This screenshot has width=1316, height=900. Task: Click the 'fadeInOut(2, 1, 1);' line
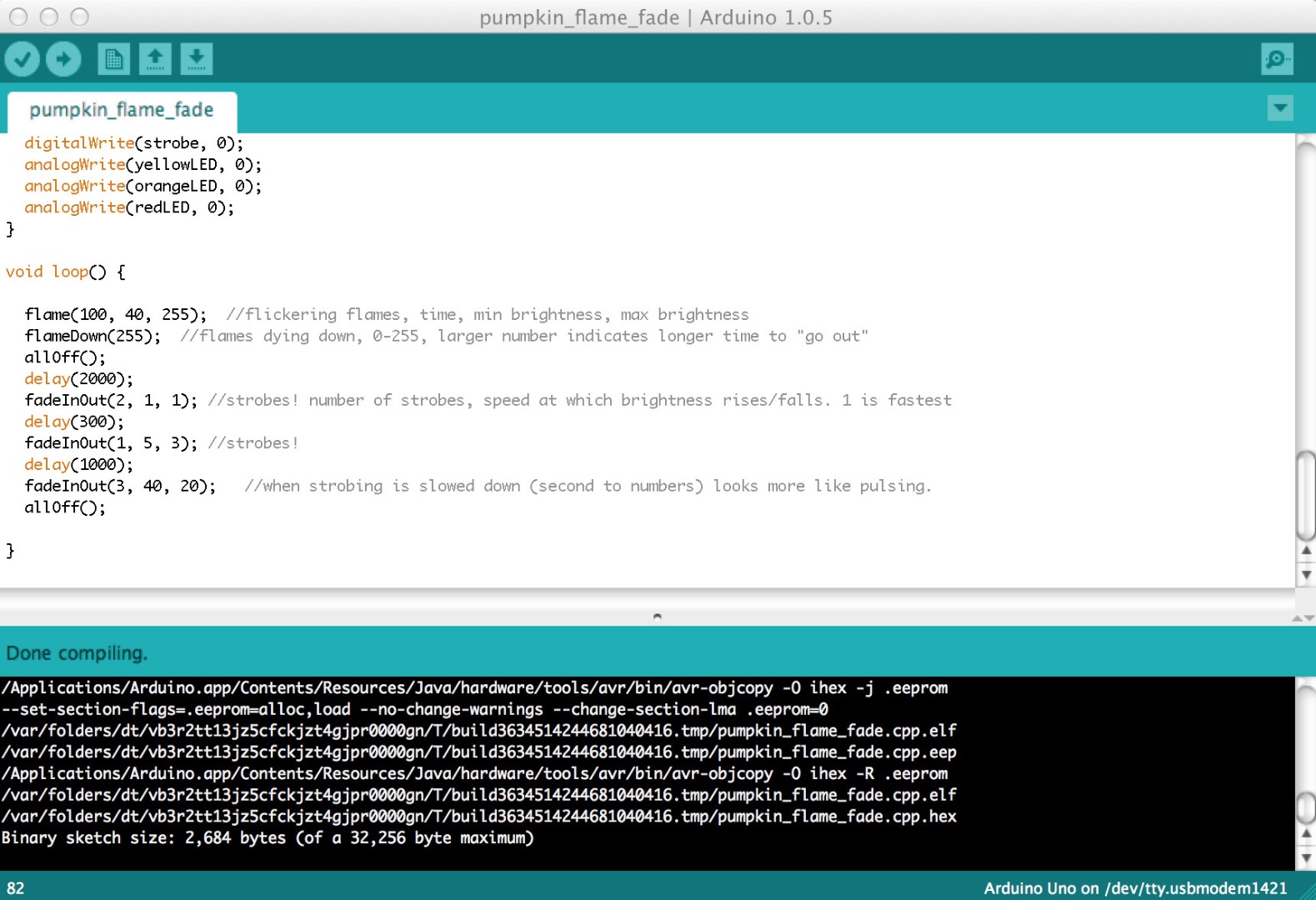point(111,400)
